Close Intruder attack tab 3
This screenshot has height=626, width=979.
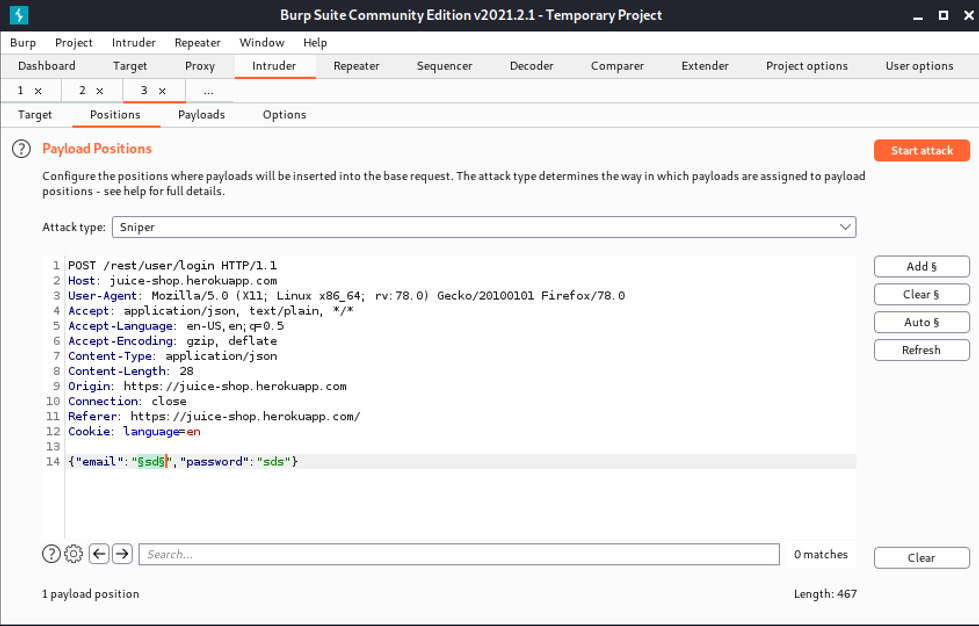point(162,91)
